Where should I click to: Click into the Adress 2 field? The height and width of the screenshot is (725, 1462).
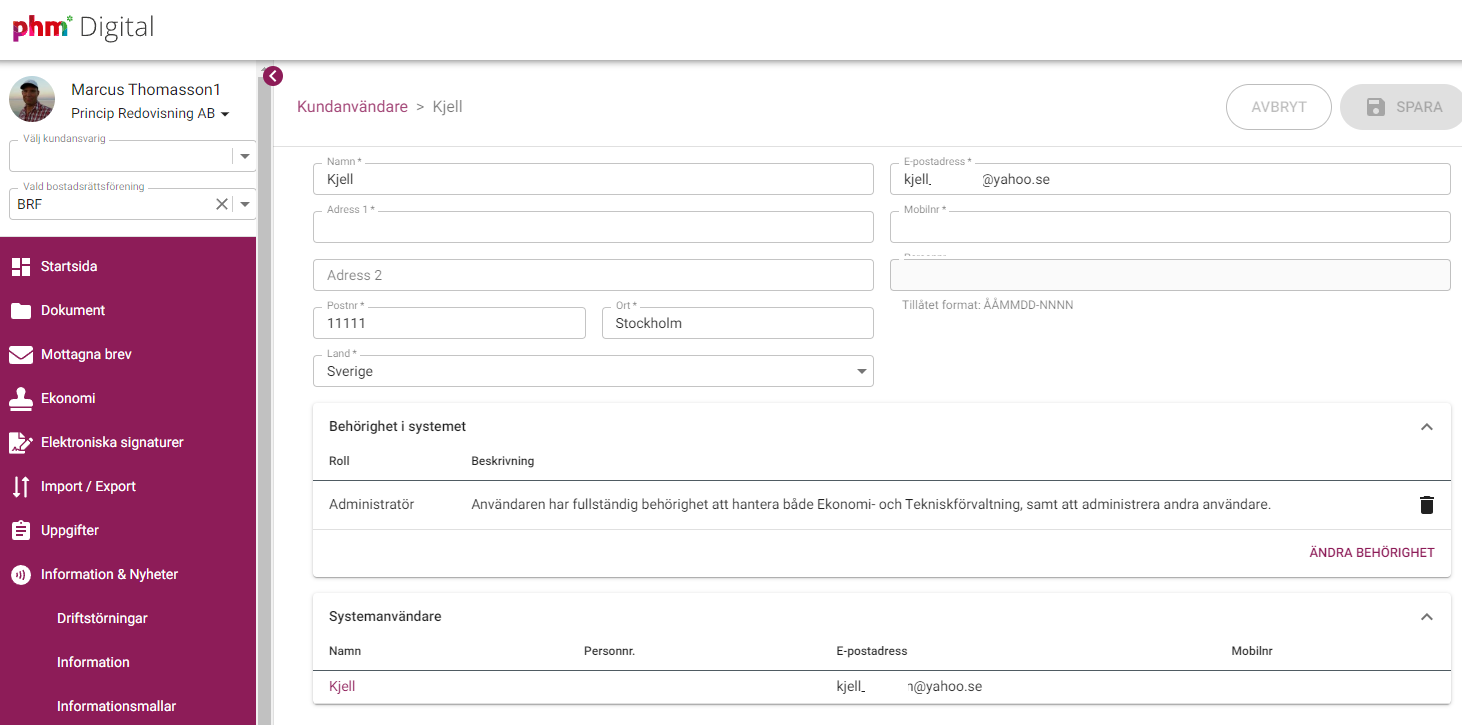[x=593, y=275]
